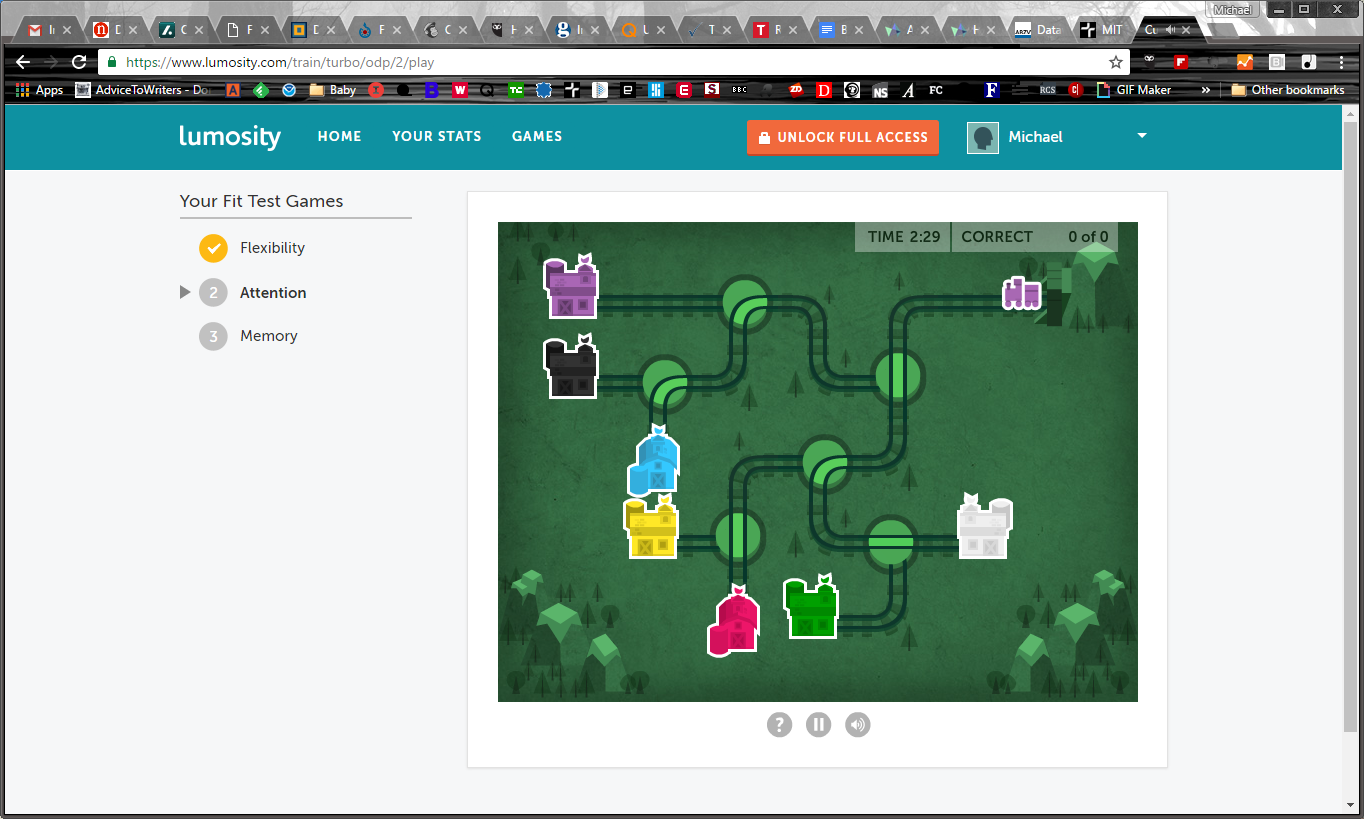Expand the Attention game arrow
The height and width of the screenshot is (819, 1364).
pyautogui.click(x=184, y=292)
